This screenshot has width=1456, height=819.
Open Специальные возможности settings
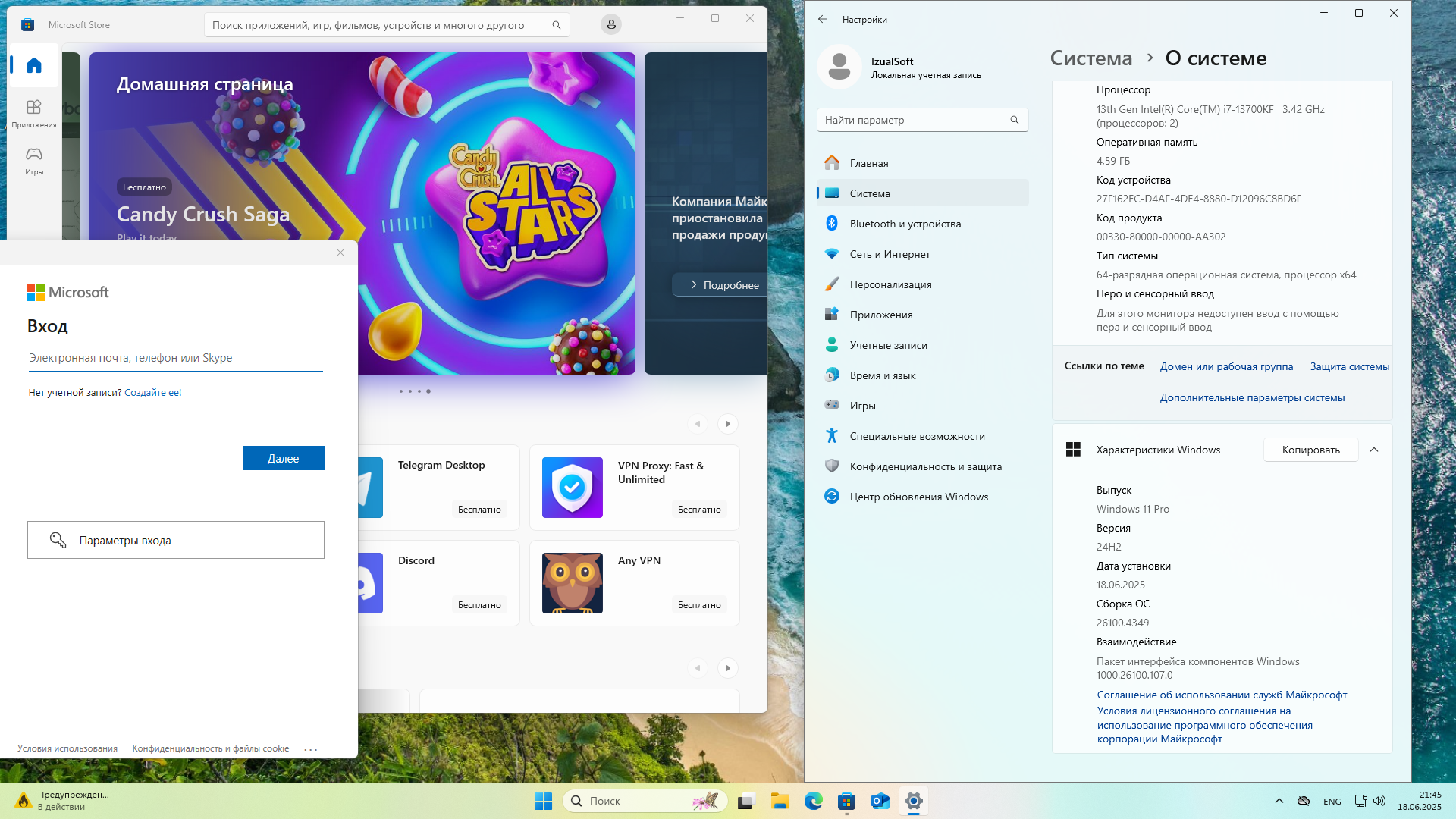pyautogui.click(x=922, y=436)
